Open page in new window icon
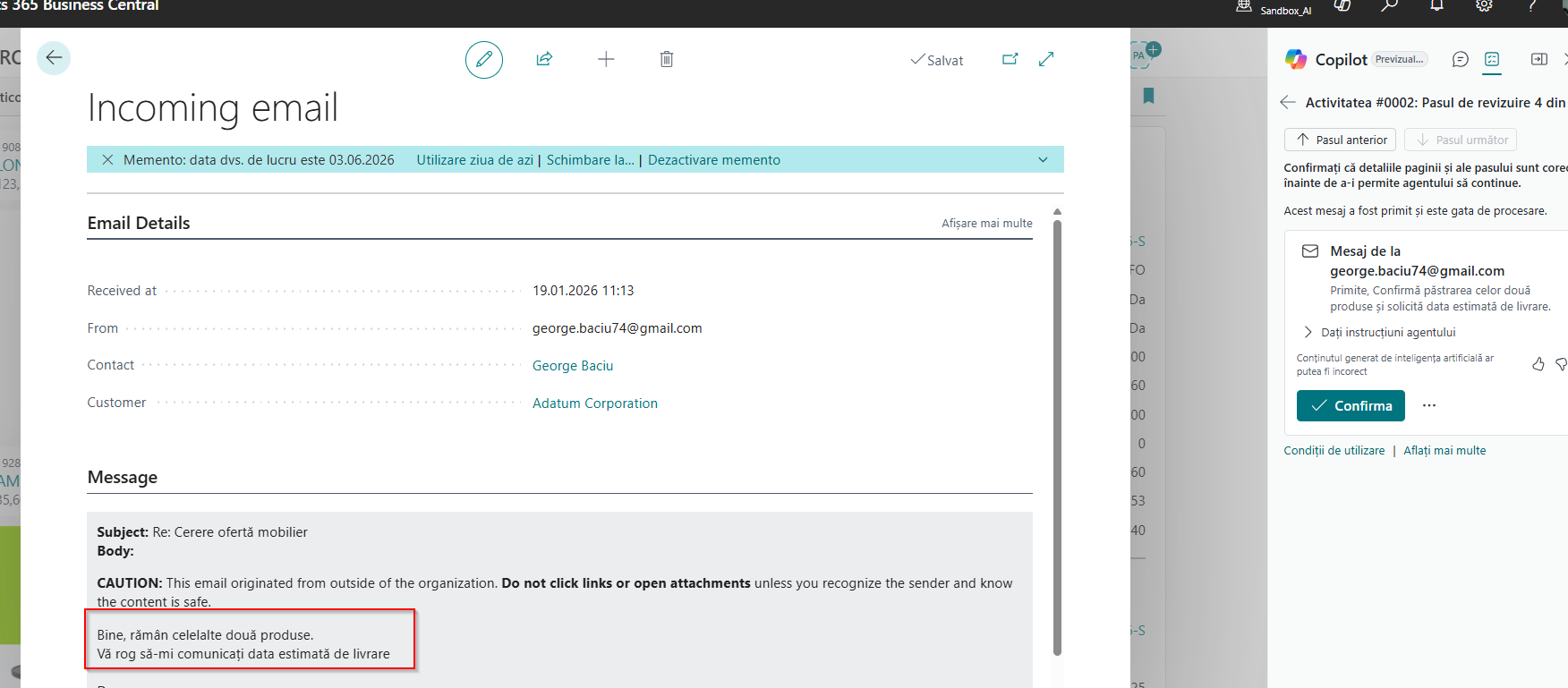Viewport: 1568px width, 688px height. [1010, 59]
